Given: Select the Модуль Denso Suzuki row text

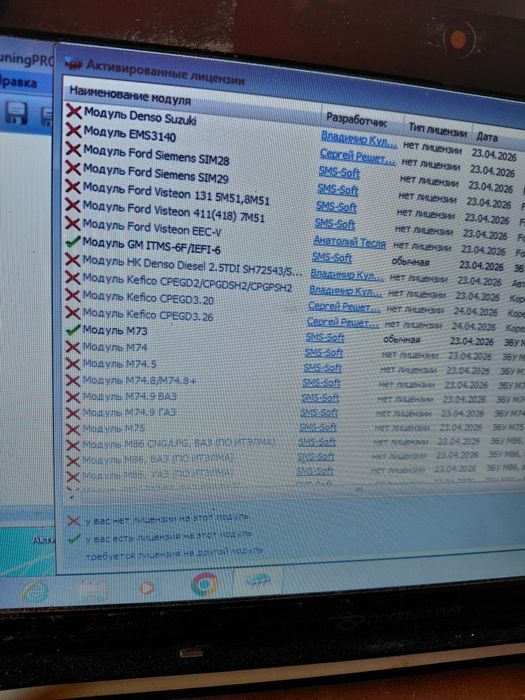Looking at the screenshot, I should (x=140, y=116).
